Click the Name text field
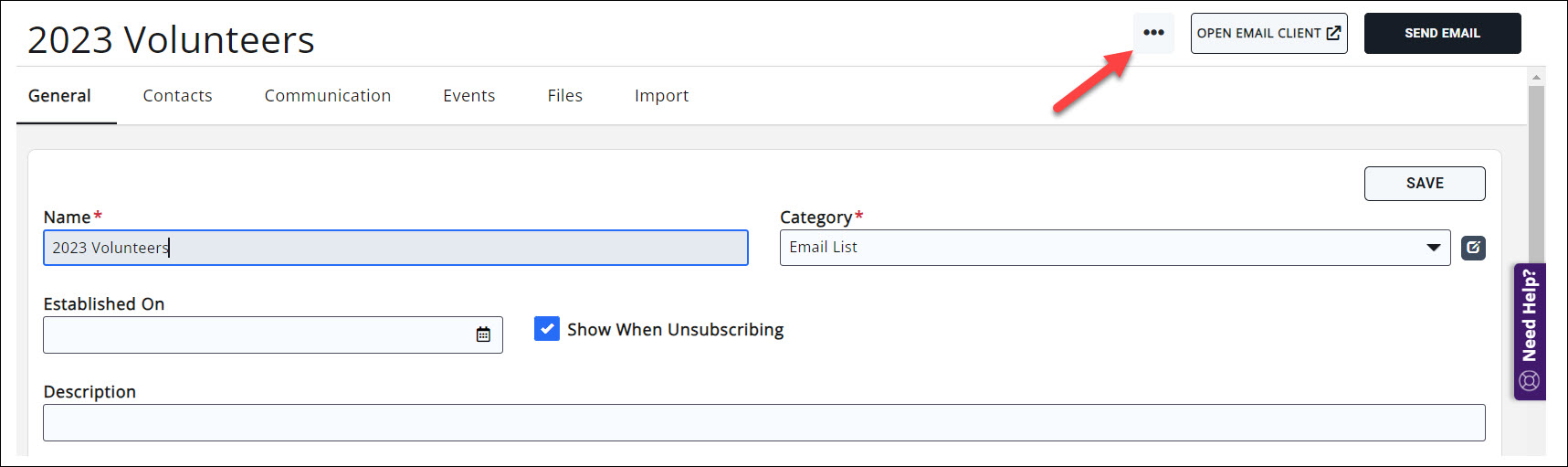1568x467 pixels. 395,248
